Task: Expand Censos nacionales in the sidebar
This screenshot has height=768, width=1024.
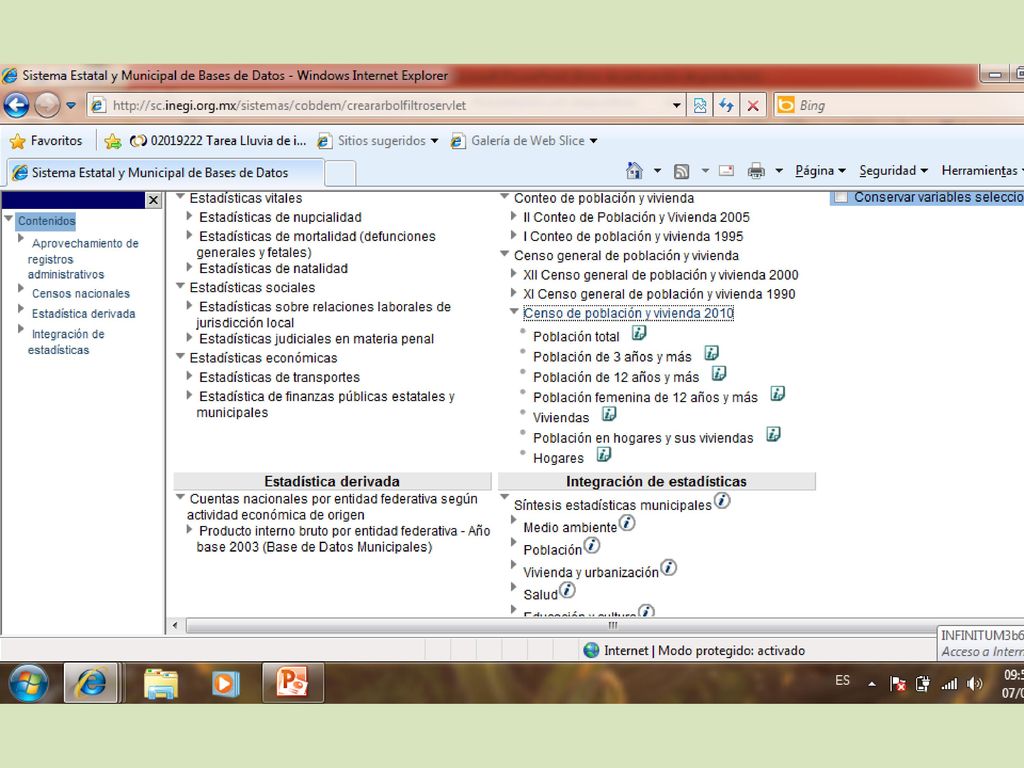Action: click(x=21, y=288)
